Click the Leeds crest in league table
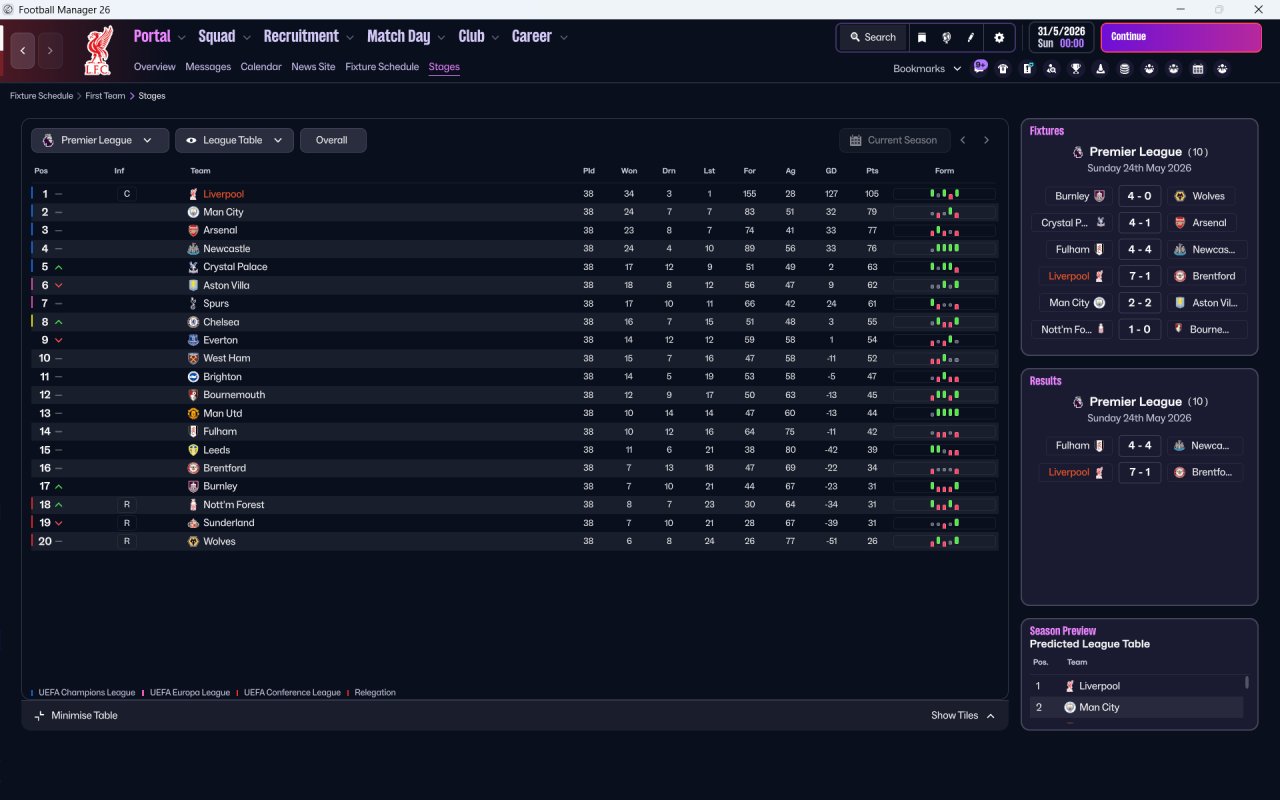The height and width of the screenshot is (800, 1280). coord(193,450)
